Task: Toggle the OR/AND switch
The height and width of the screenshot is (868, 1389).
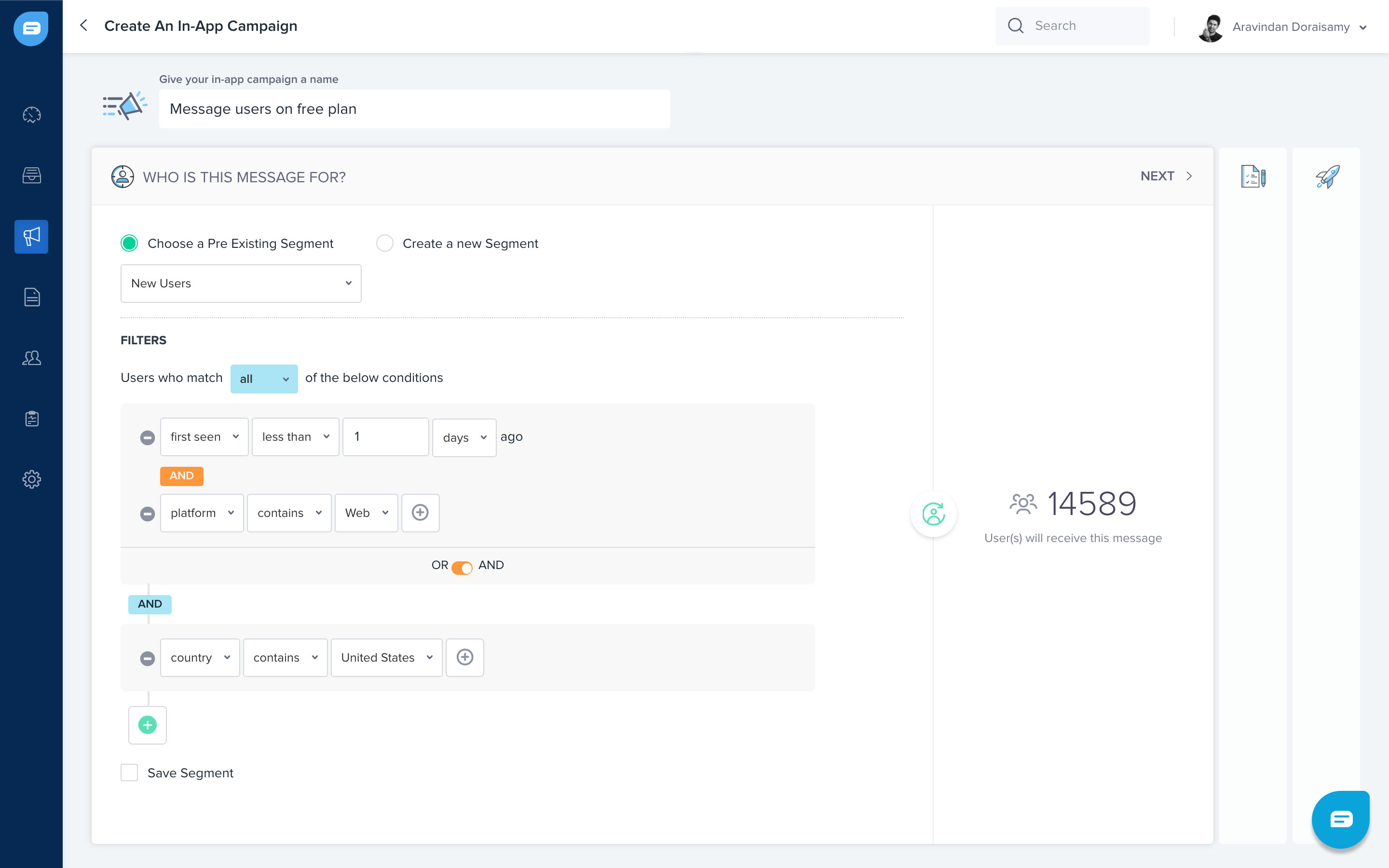Action: coord(462,567)
